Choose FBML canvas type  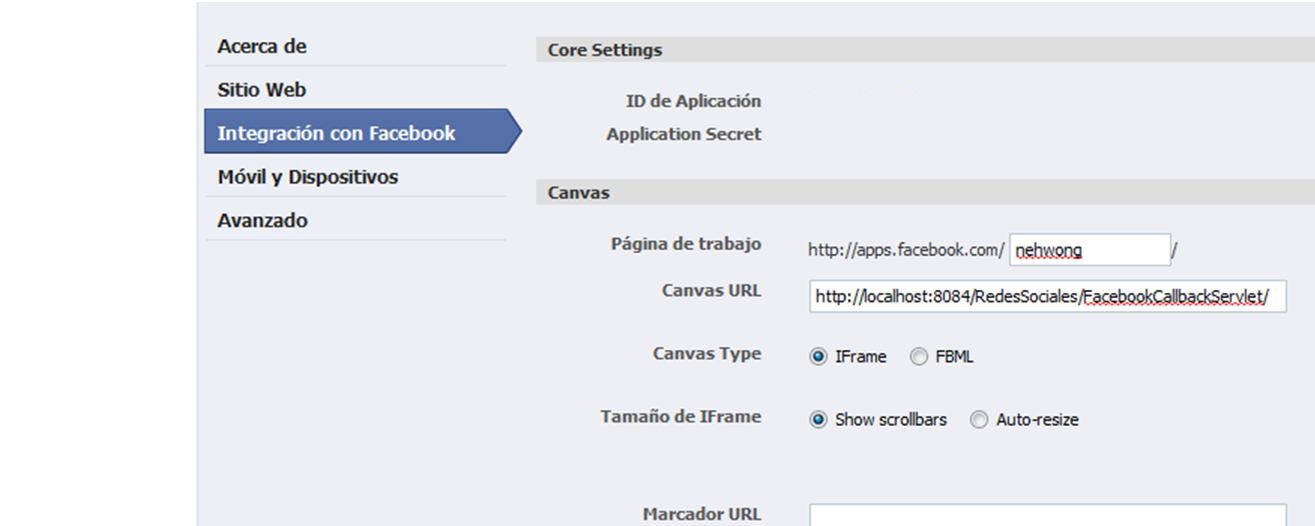click(x=919, y=357)
